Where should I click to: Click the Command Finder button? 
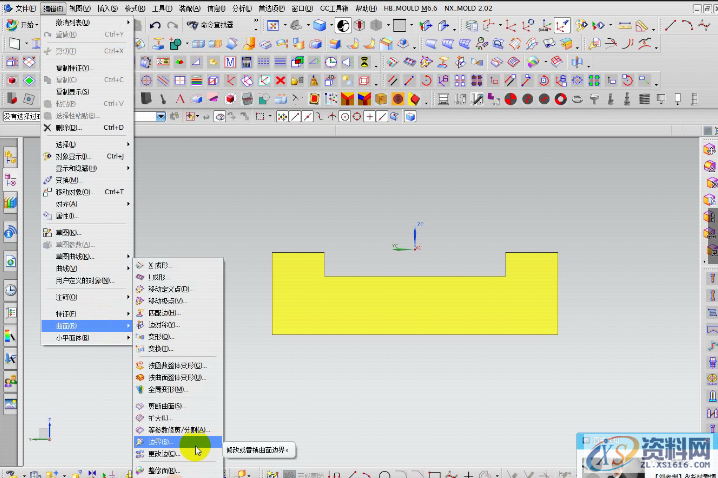click(203, 25)
